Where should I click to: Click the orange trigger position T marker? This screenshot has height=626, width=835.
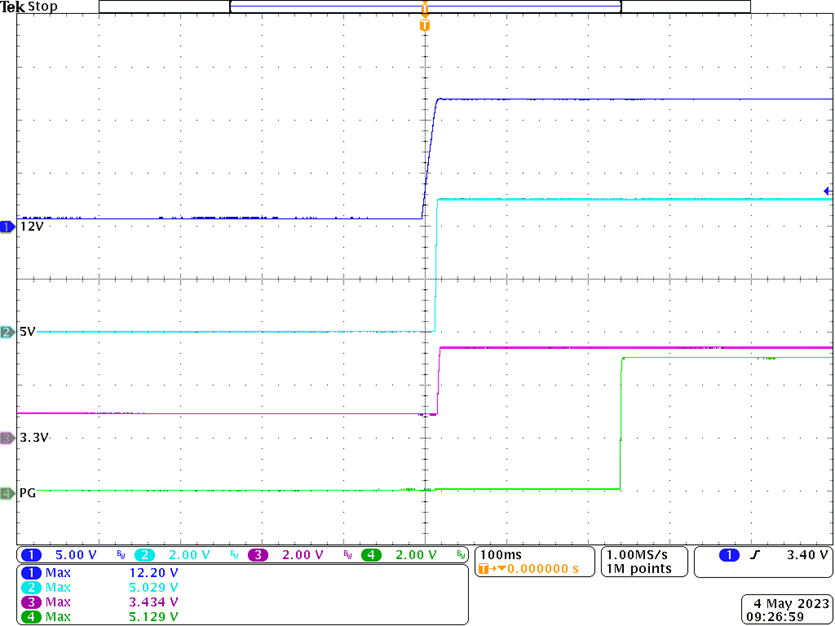click(425, 24)
